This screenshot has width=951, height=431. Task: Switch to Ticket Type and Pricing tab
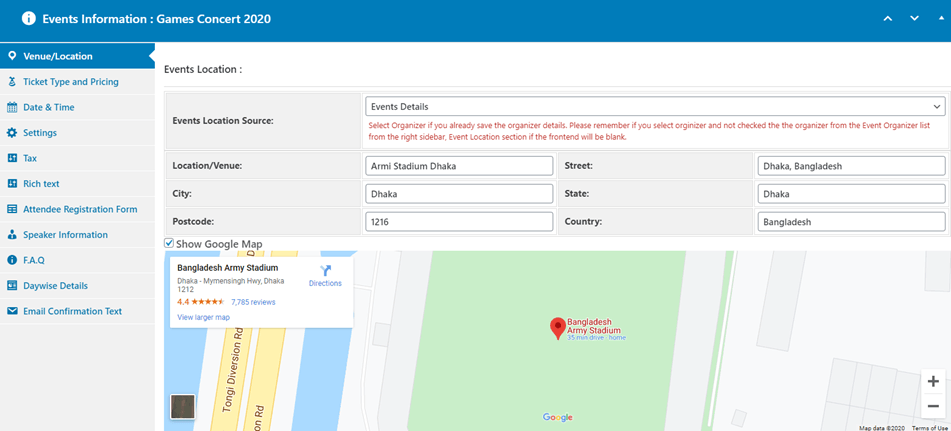click(x=78, y=82)
